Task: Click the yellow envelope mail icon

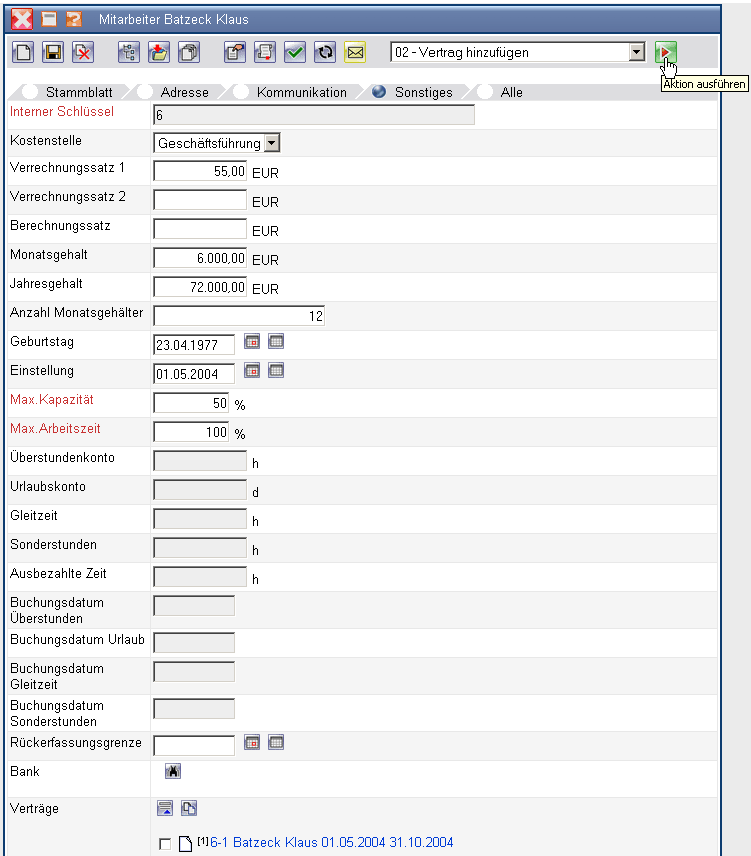Action: 354,53
